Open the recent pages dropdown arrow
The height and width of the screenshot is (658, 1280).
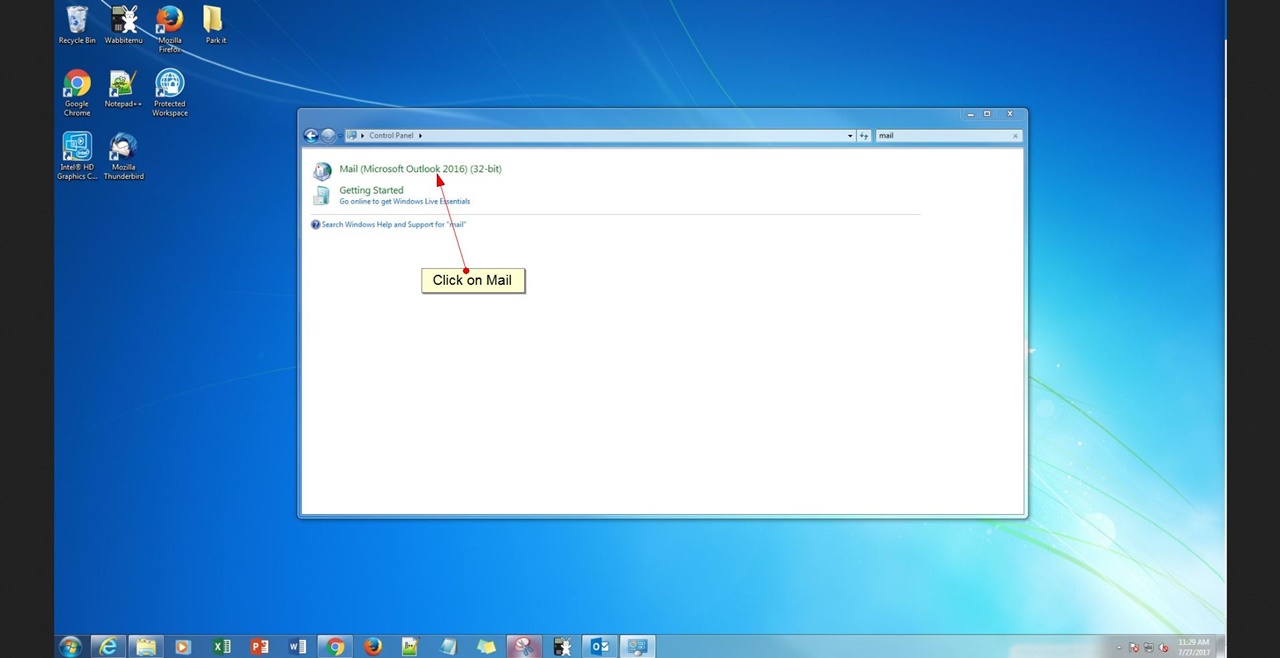click(340, 136)
